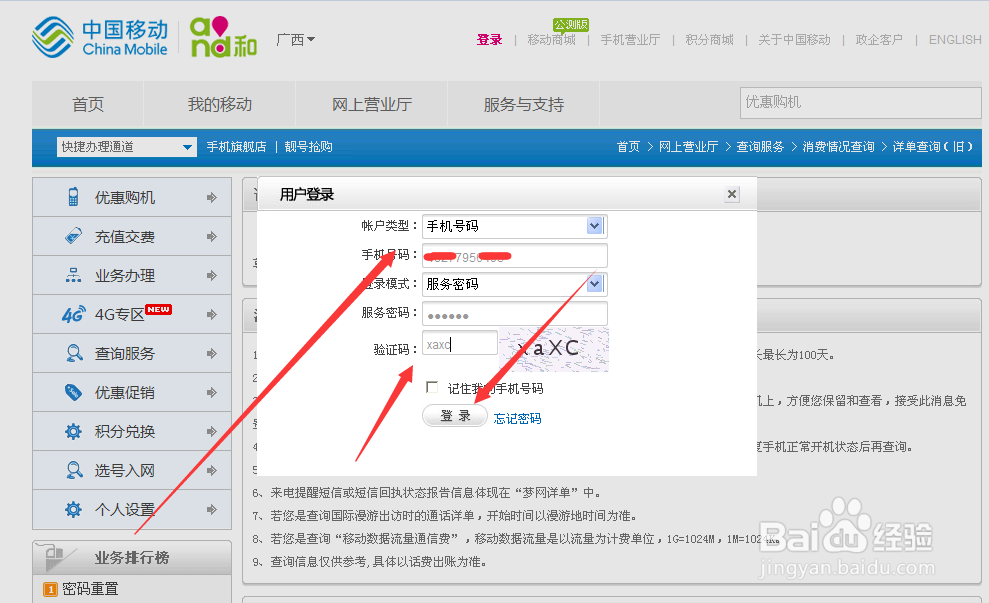Tick the 记住我的手机号码 checkbox

(x=432, y=387)
